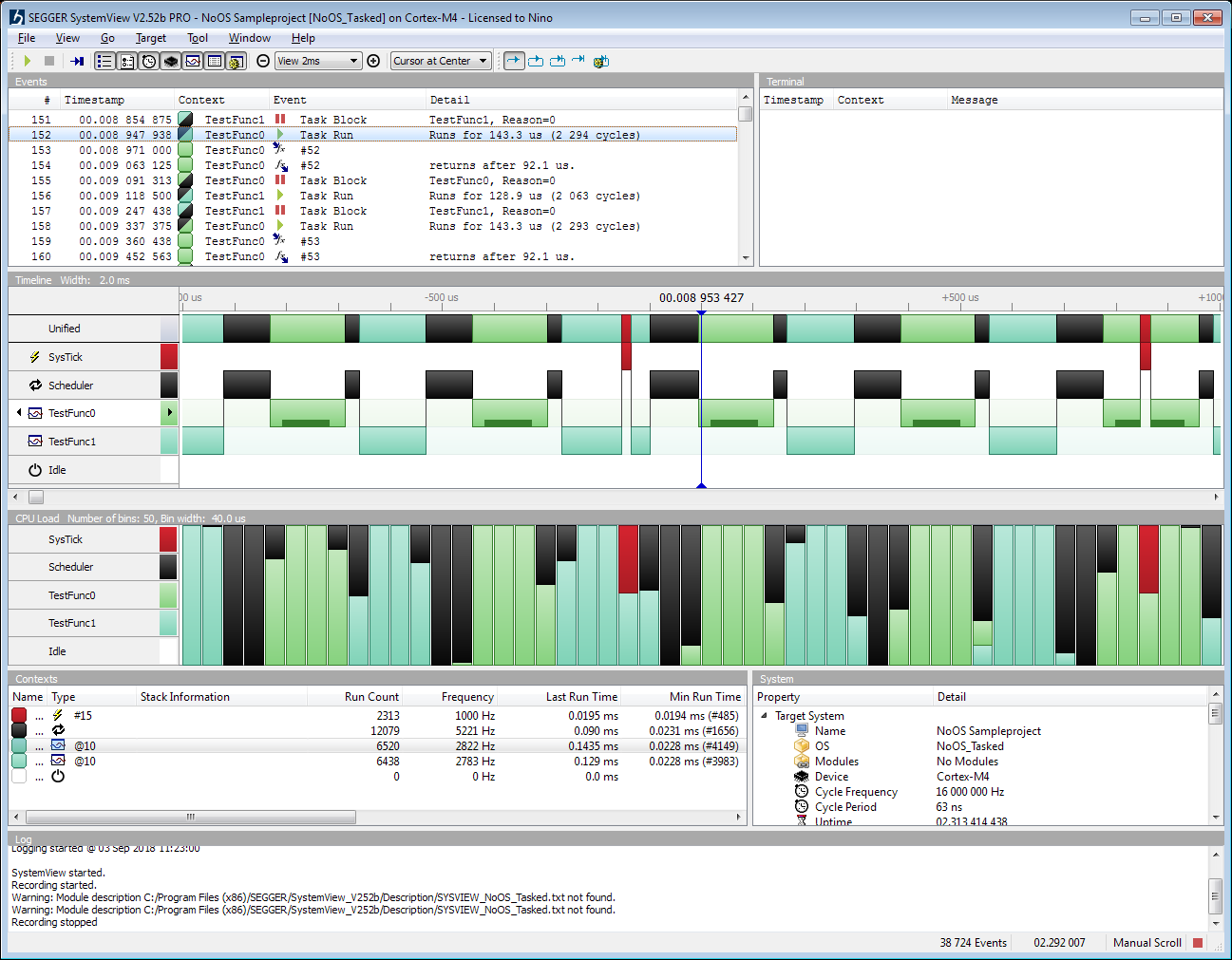This screenshot has width=1232, height=960.
Task: Click the Run Count column header
Action: pyautogui.click(x=371, y=697)
